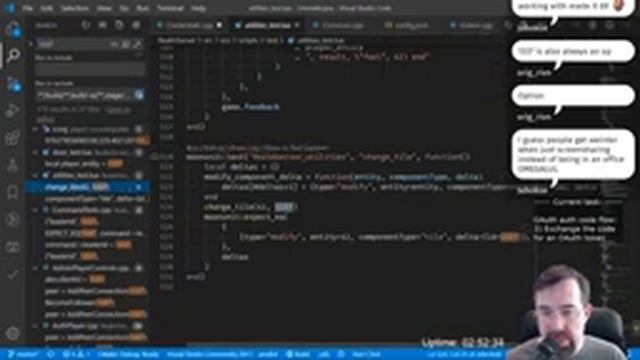This screenshot has width=640, height=360.
Task: Collapse the utilities_test.lua result group
Action: pos(36,176)
